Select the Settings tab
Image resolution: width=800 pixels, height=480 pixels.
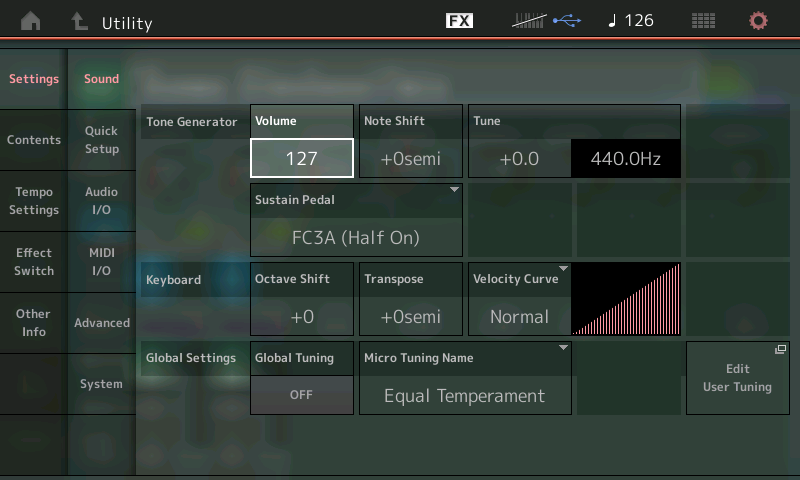(x=34, y=79)
